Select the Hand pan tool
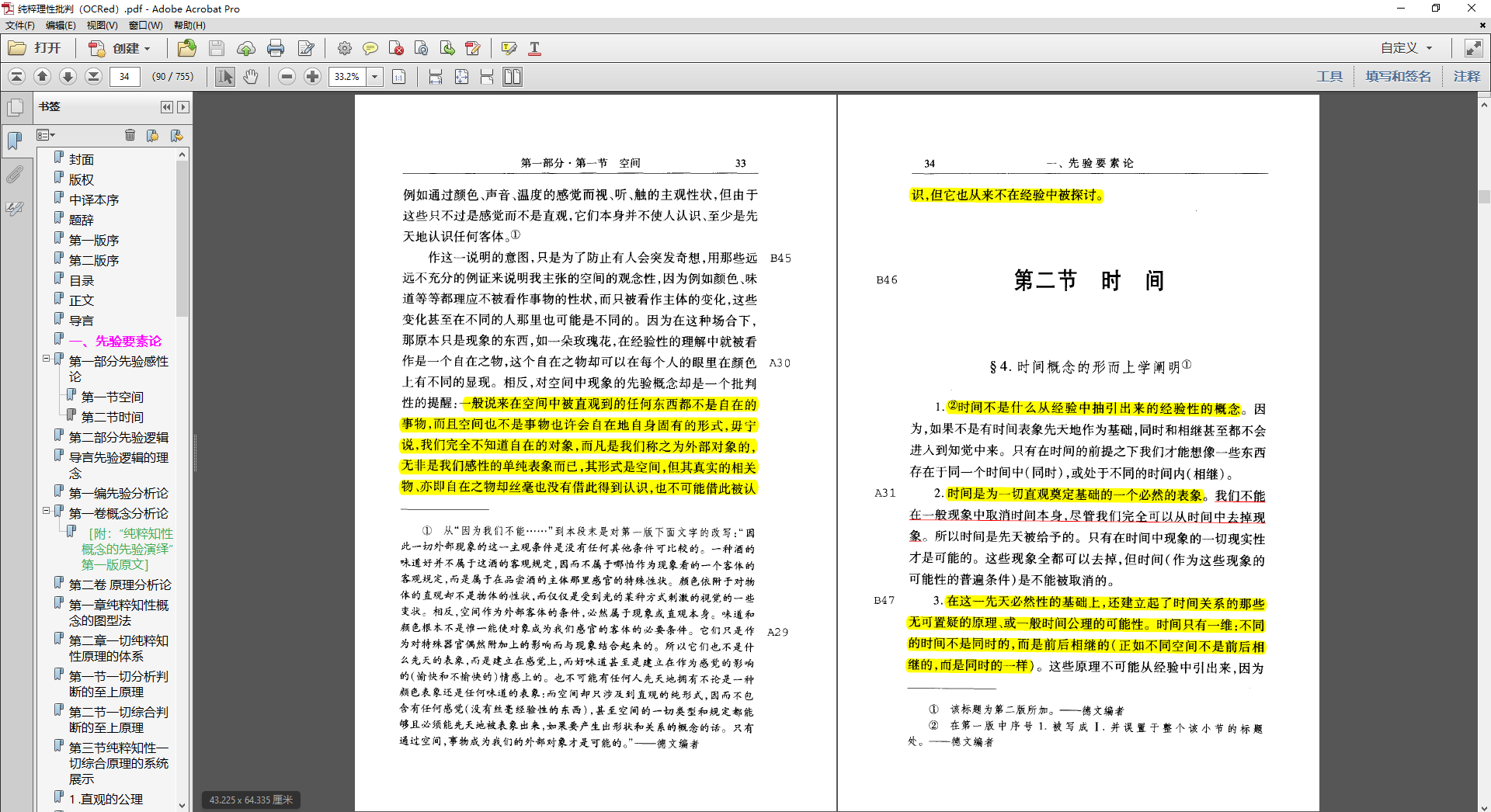 click(x=251, y=76)
